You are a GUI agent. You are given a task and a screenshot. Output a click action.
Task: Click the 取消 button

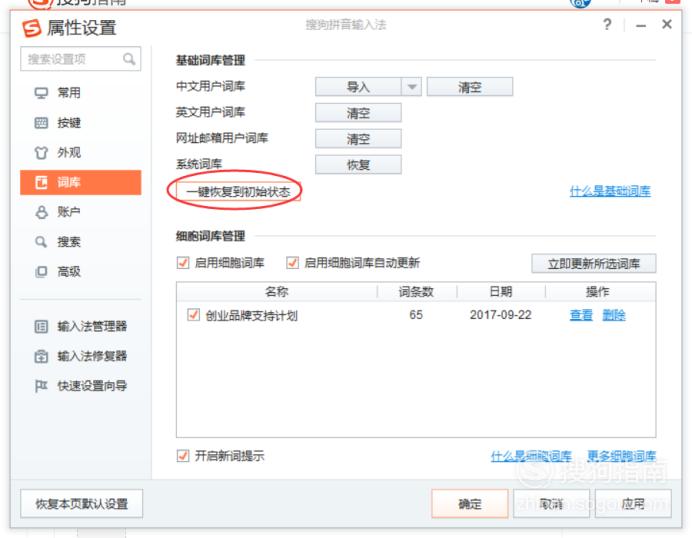[x=551, y=504]
